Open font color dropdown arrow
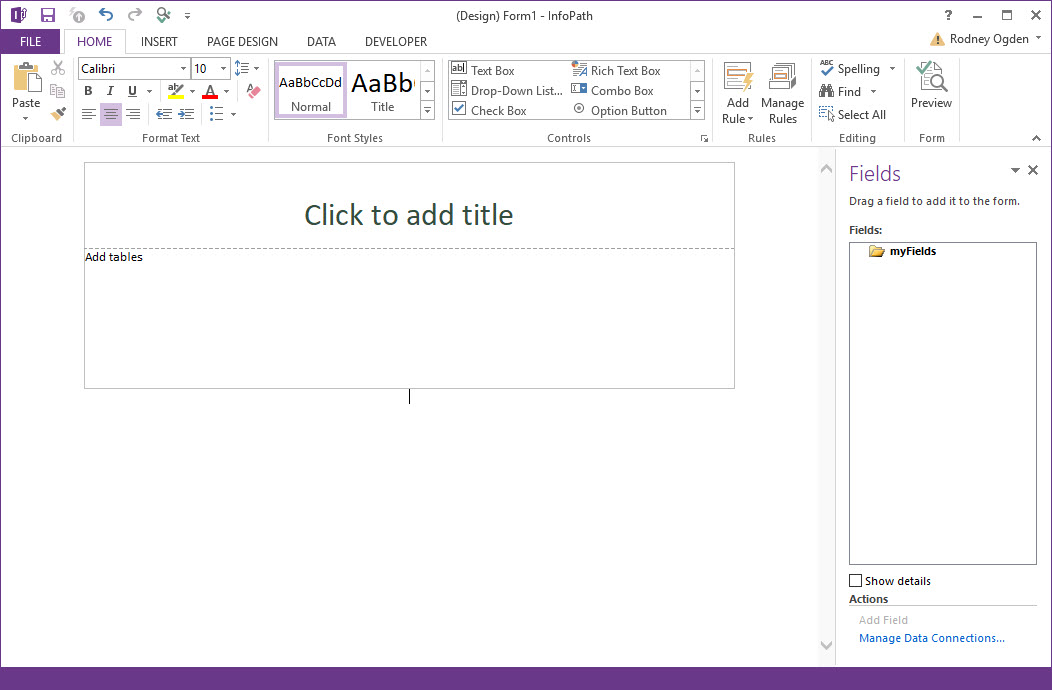The image size is (1052, 690). click(x=227, y=92)
